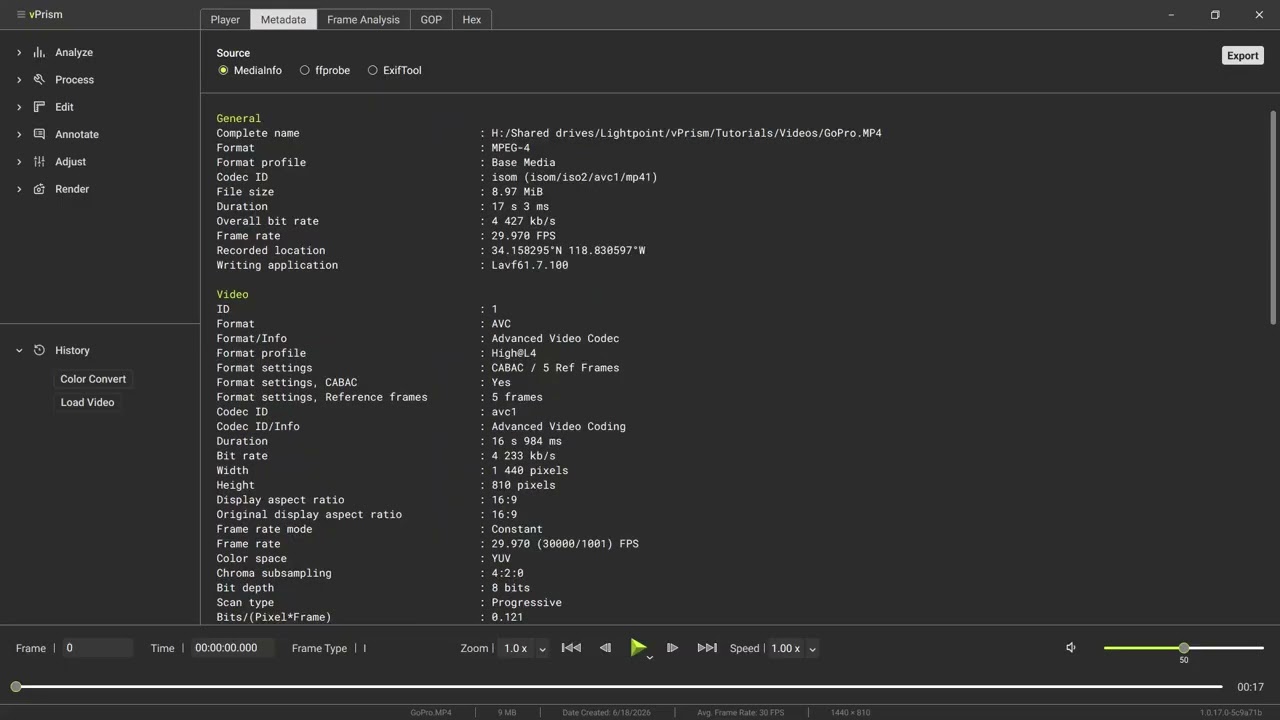Switch to the Player tab

(x=225, y=19)
